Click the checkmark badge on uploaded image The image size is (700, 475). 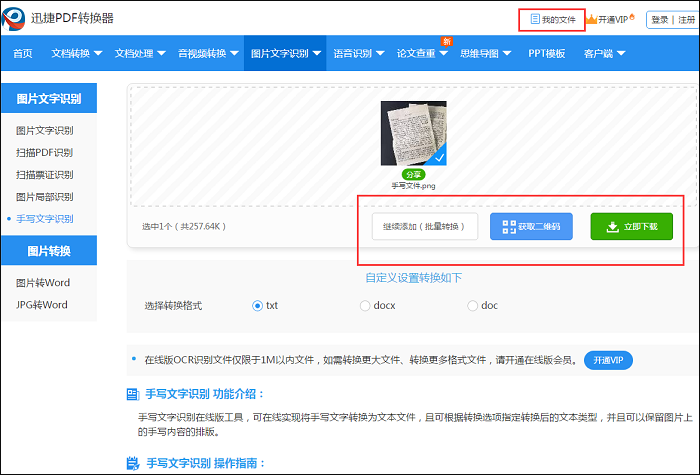439,157
